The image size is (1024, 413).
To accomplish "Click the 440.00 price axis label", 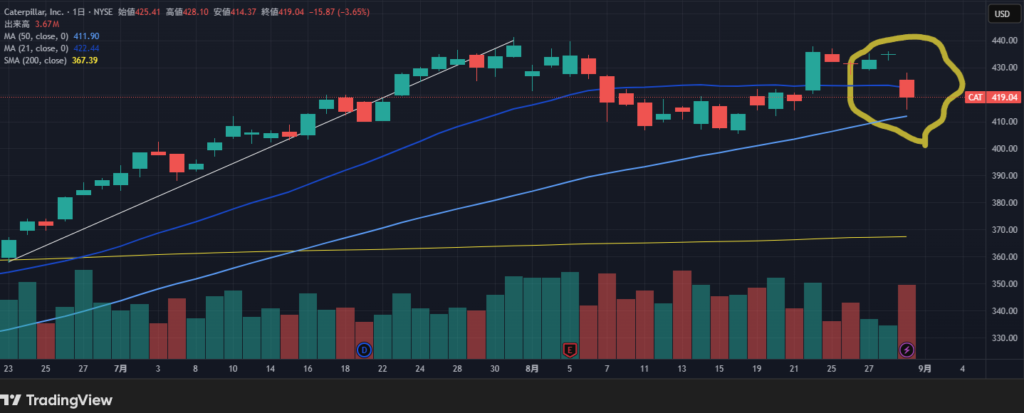I will coord(1004,41).
